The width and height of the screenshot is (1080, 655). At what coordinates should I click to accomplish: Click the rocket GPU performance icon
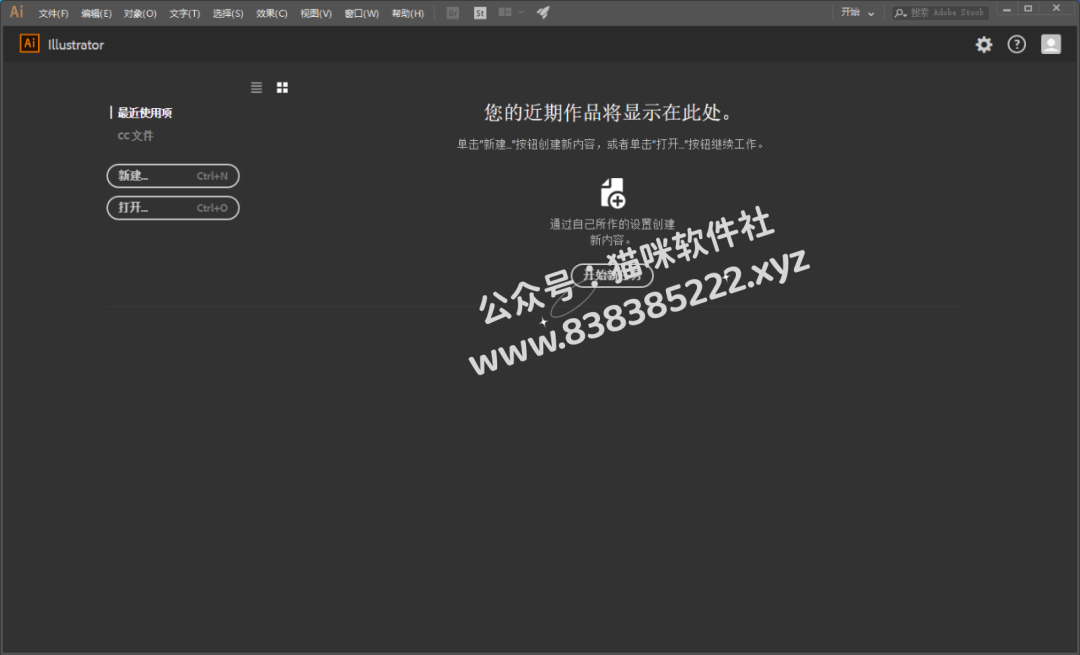tap(543, 12)
